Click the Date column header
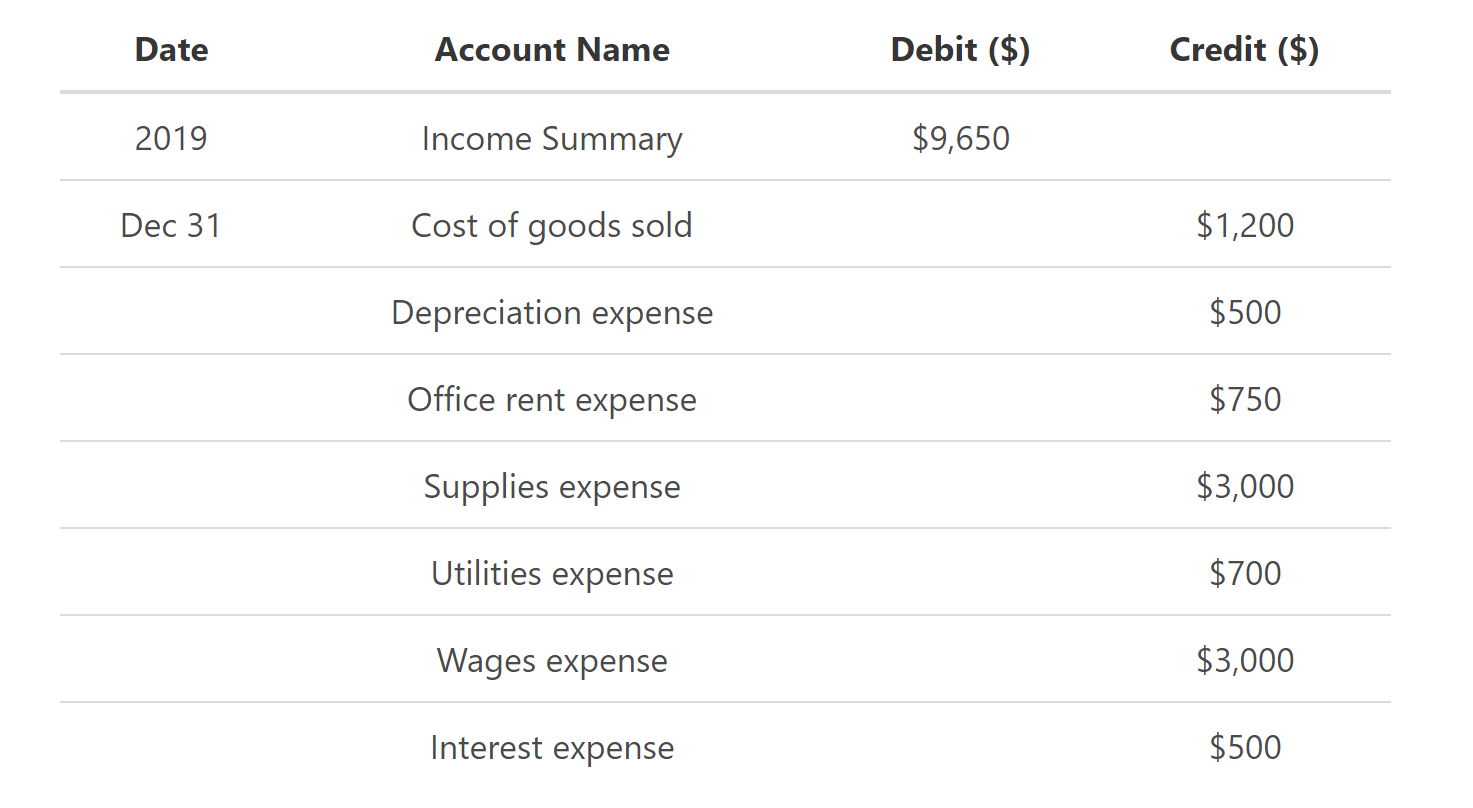 coord(171,50)
